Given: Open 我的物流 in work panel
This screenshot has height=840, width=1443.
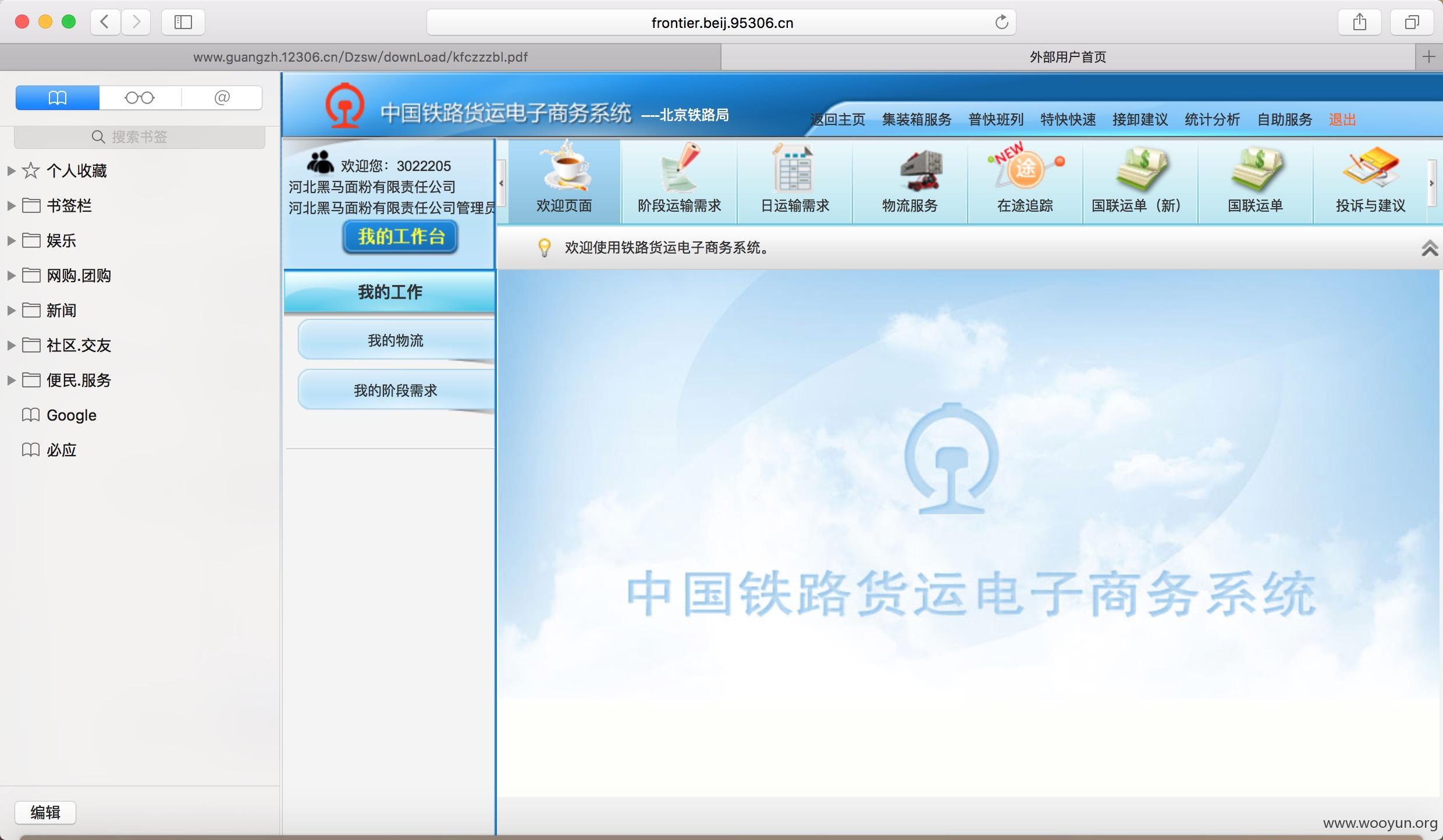Looking at the screenshot, I should tap(396, 340).
